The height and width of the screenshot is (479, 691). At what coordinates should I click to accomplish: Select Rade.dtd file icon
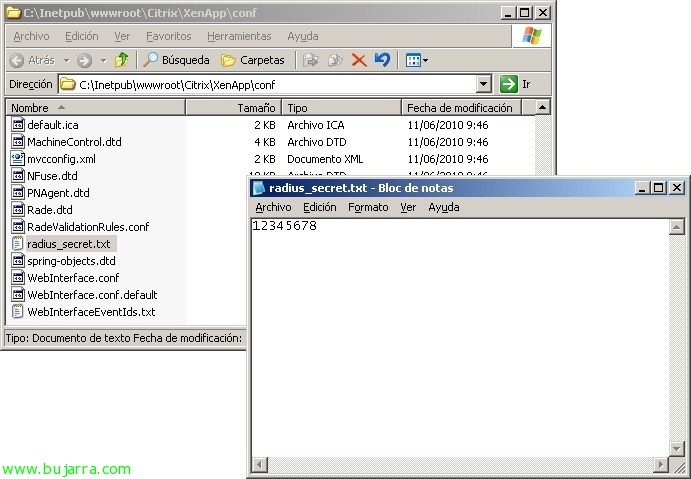tap(17, 210)
